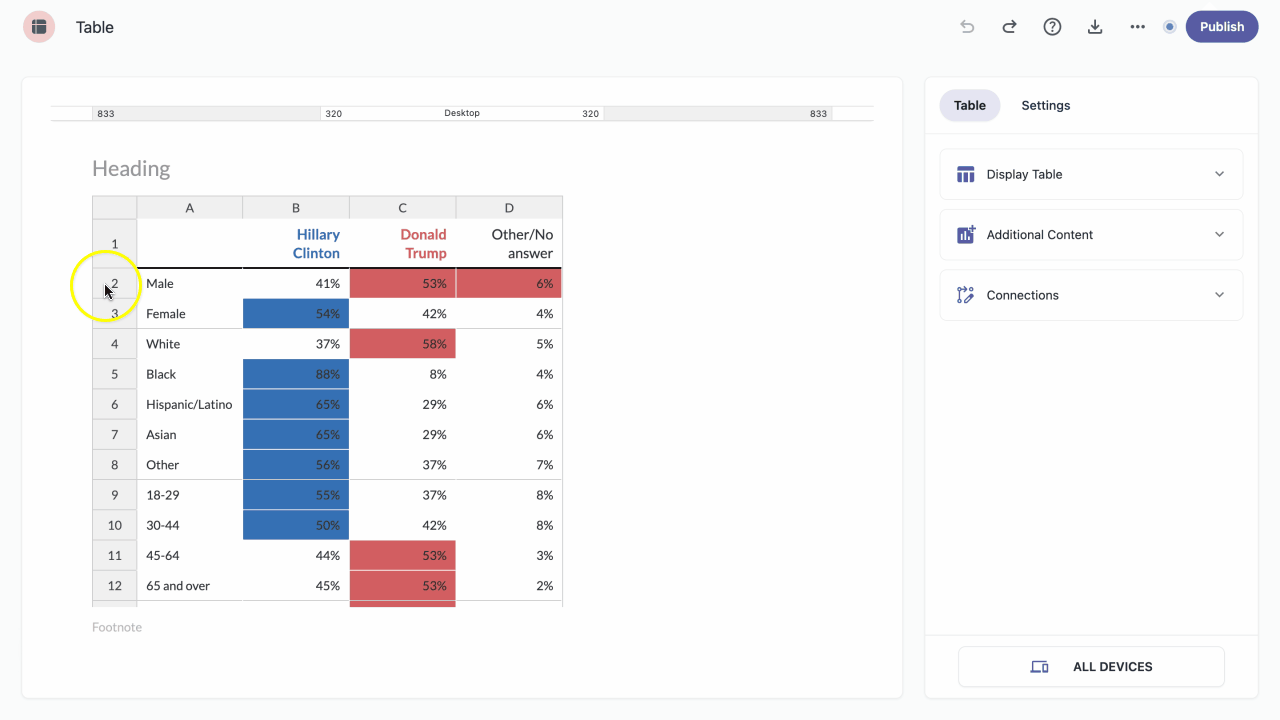1280x720 pixels.
Task: Click the Additional Content chart icon
Action: [965, 235]
